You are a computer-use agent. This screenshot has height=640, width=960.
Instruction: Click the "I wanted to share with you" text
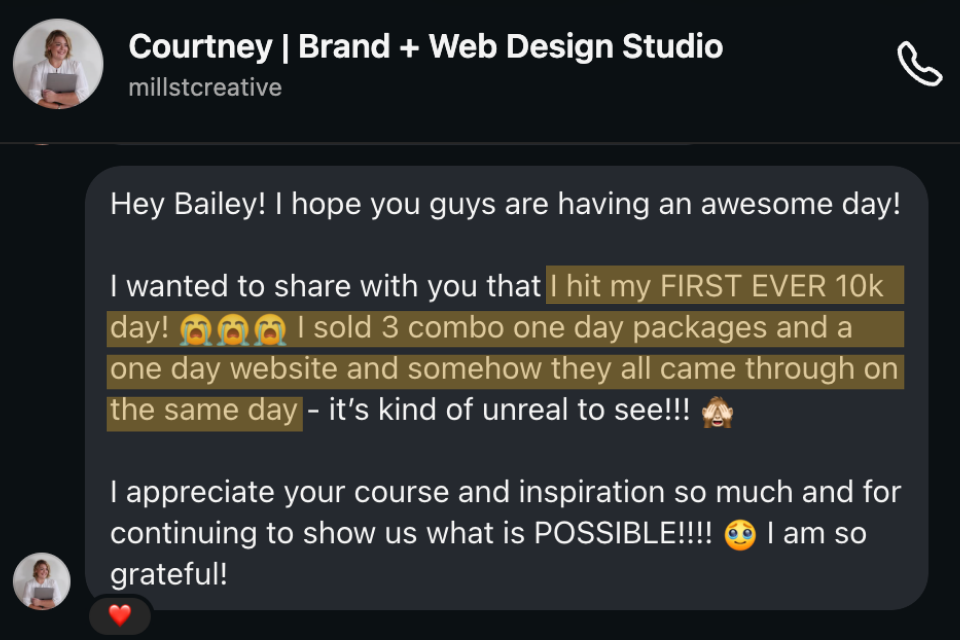[x=325, y=287]
